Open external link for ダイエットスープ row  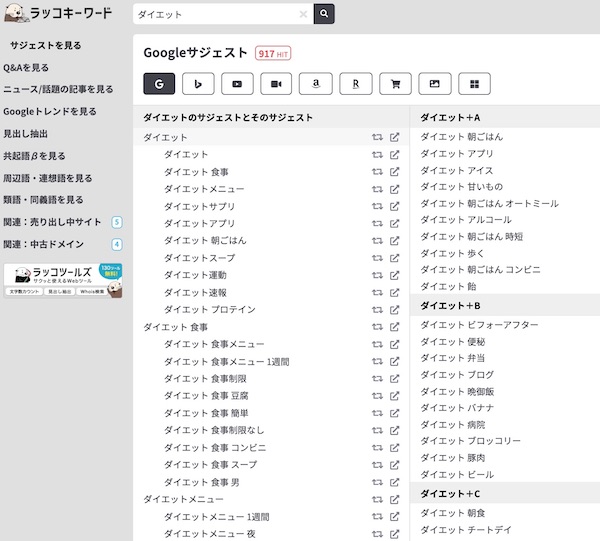395,258
